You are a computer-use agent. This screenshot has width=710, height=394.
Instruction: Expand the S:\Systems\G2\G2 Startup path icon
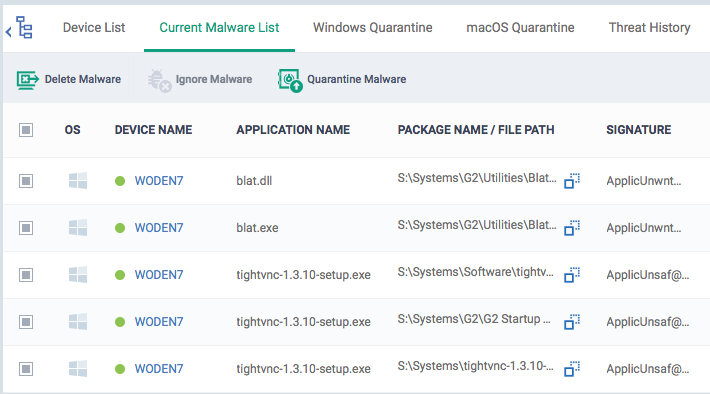572,322
